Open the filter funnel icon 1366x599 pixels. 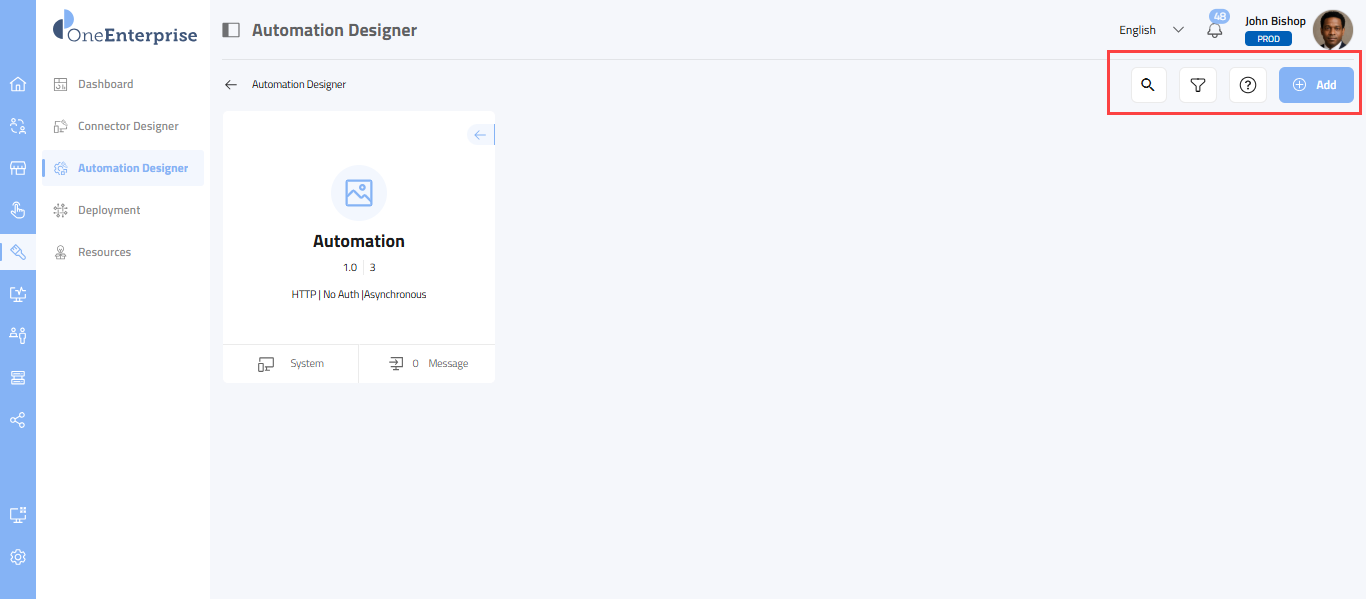click(x=1197, y=85)
